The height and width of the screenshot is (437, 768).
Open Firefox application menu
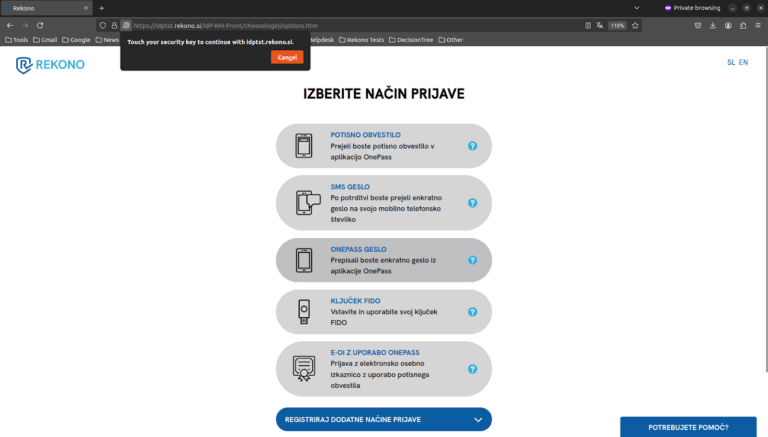pos(758,25)
